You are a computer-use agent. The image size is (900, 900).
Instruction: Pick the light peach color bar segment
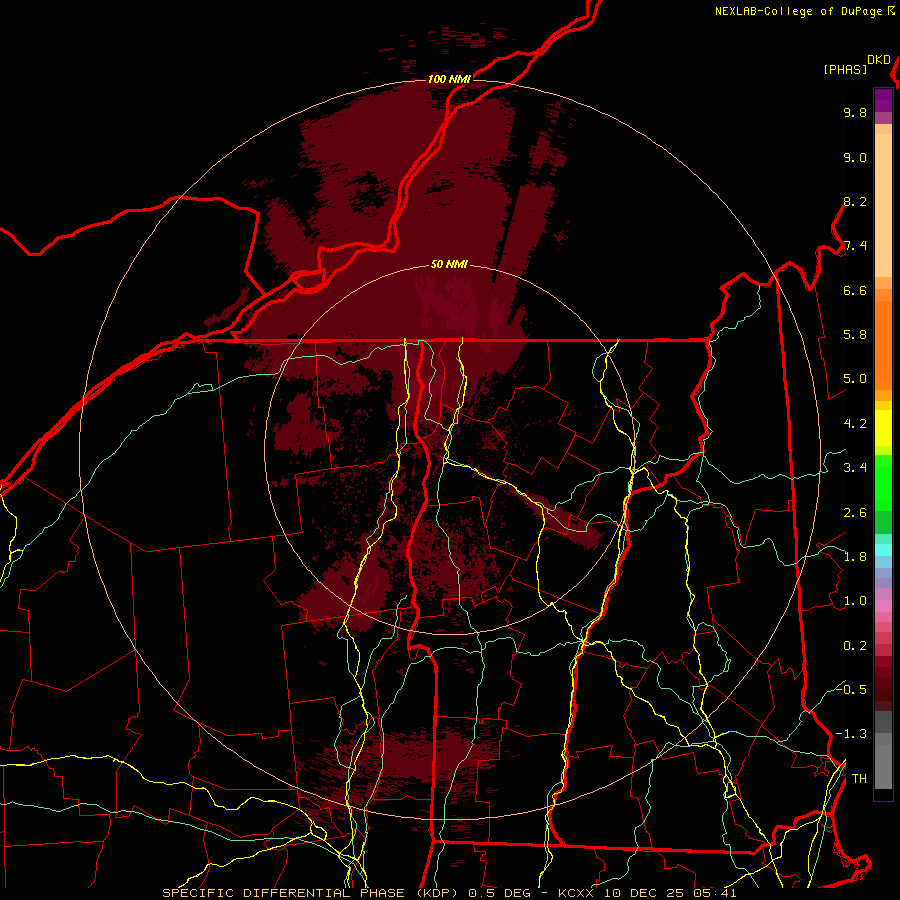coord(883,205)
